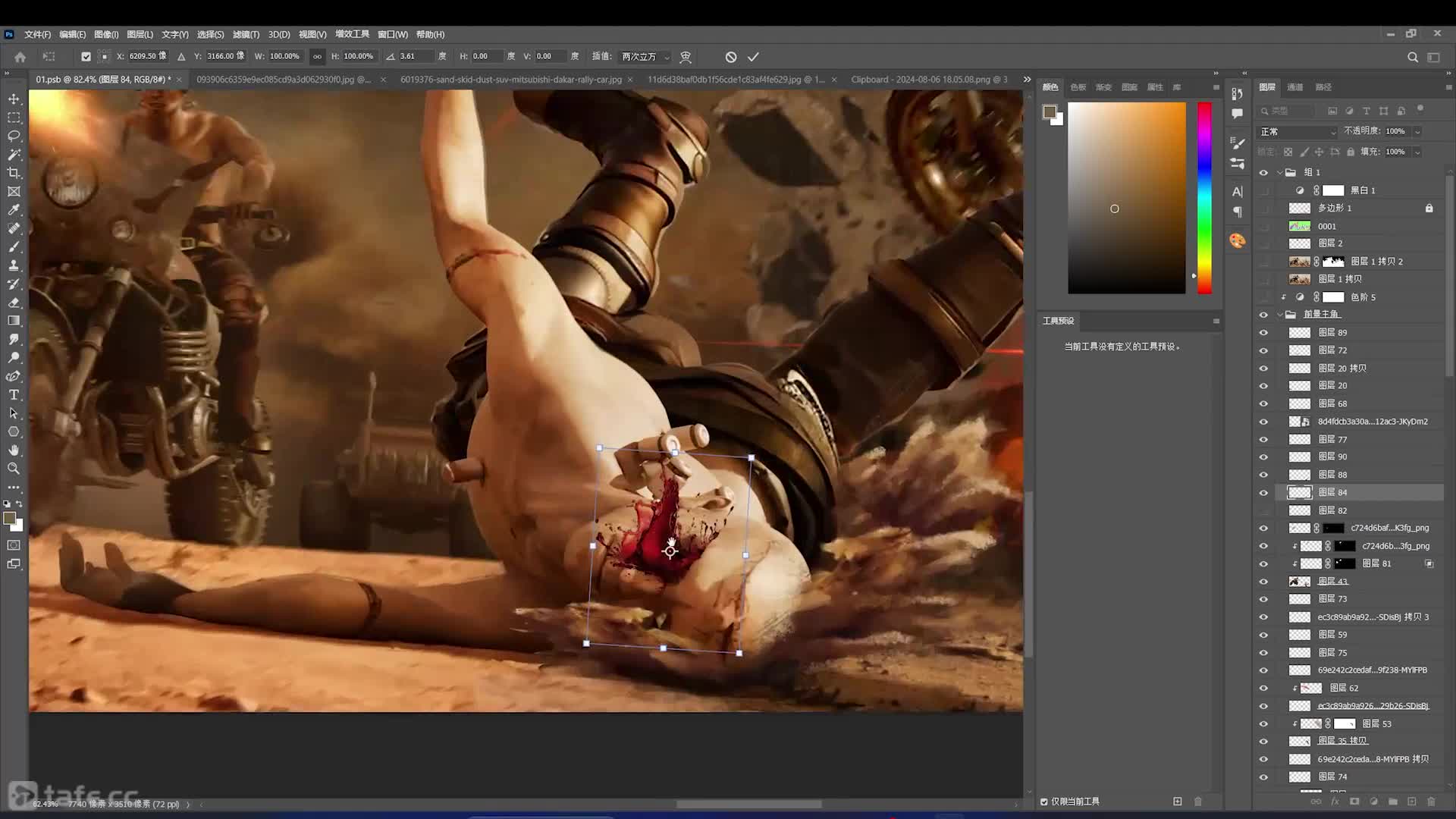1456x819 pixels.
Task: Switch to the 路径 tab
Action: click(x=1323, y=87)
